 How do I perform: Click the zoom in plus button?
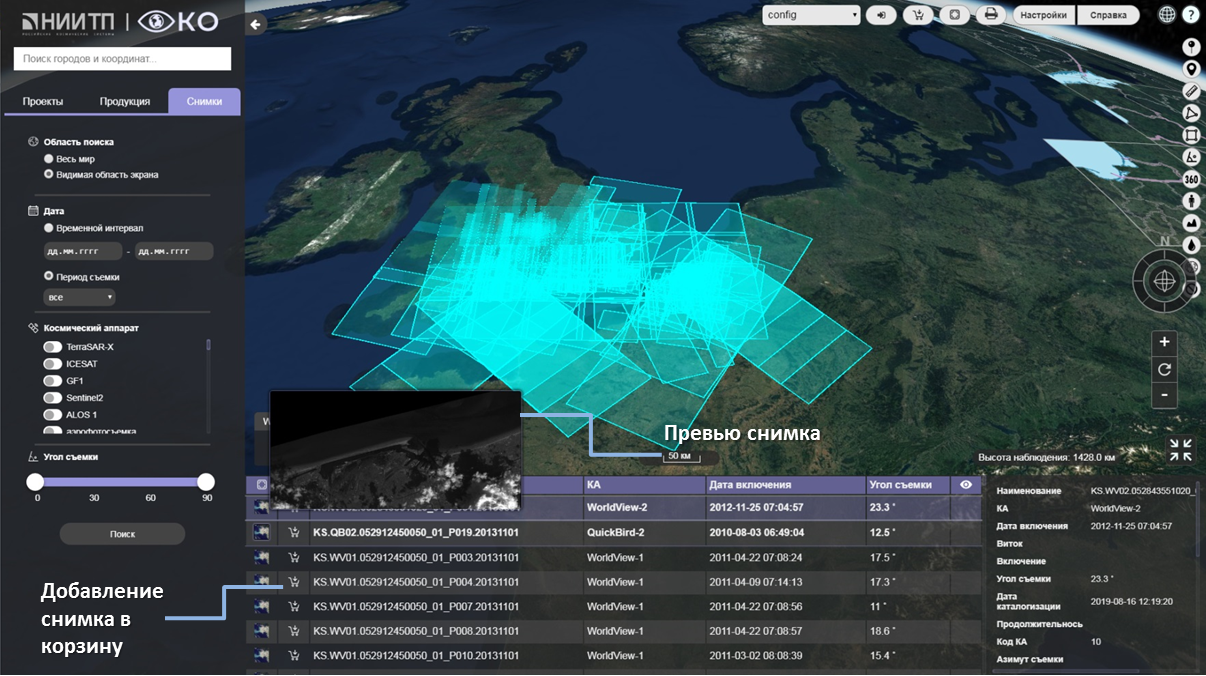(x=1164, y=342)
